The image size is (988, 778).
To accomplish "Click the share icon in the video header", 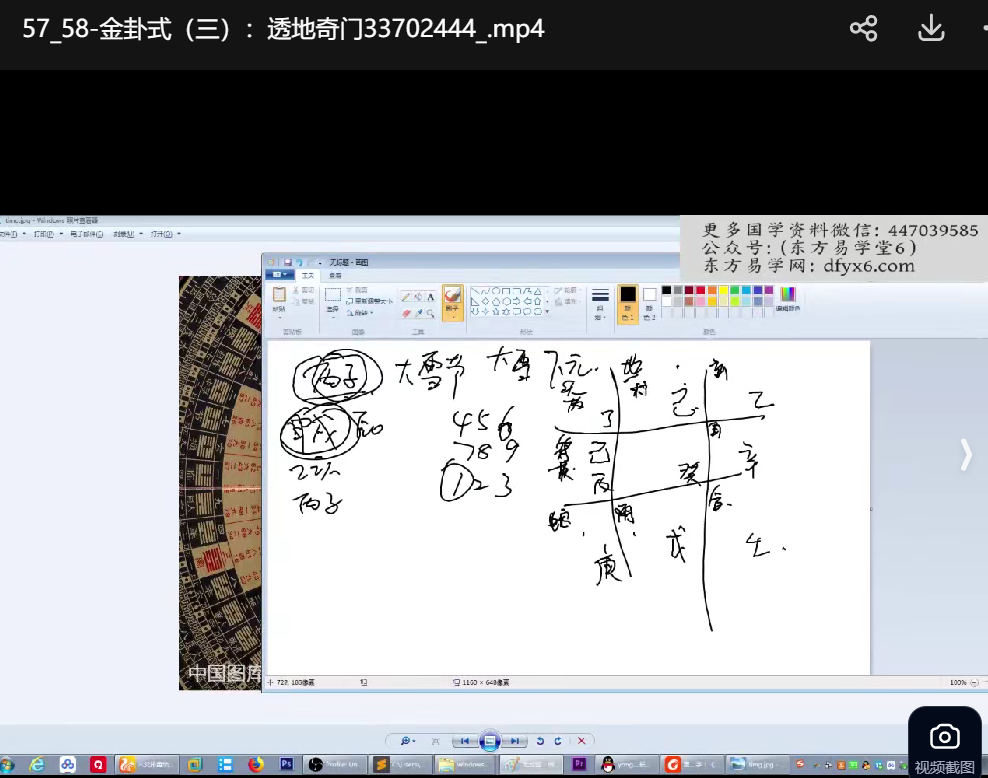I will (x=863, y=28).
